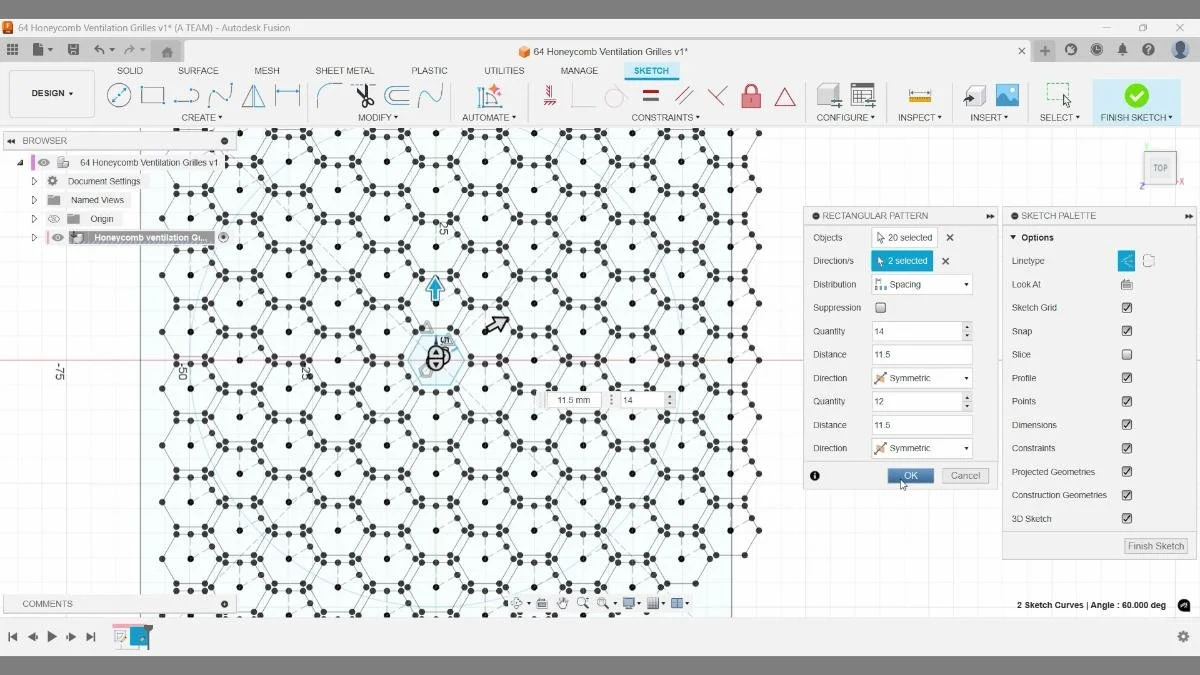Open the Manage menu tab
Image resolution: width=1200 pixels, height=675 pixels.
tap(578, 70)
